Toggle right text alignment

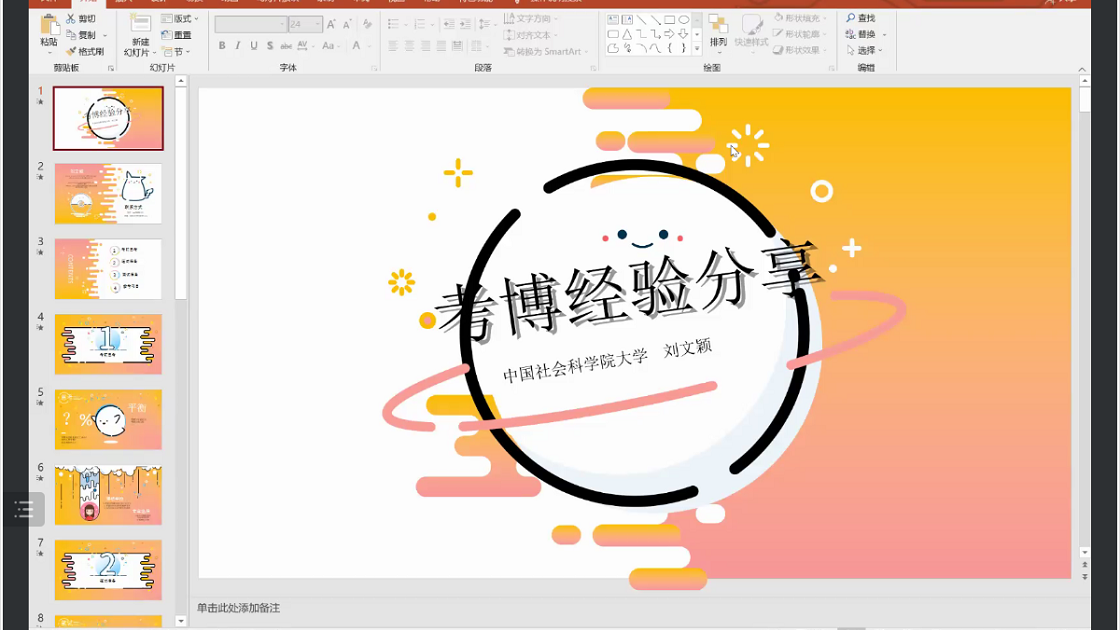click(x=425, y=46)
